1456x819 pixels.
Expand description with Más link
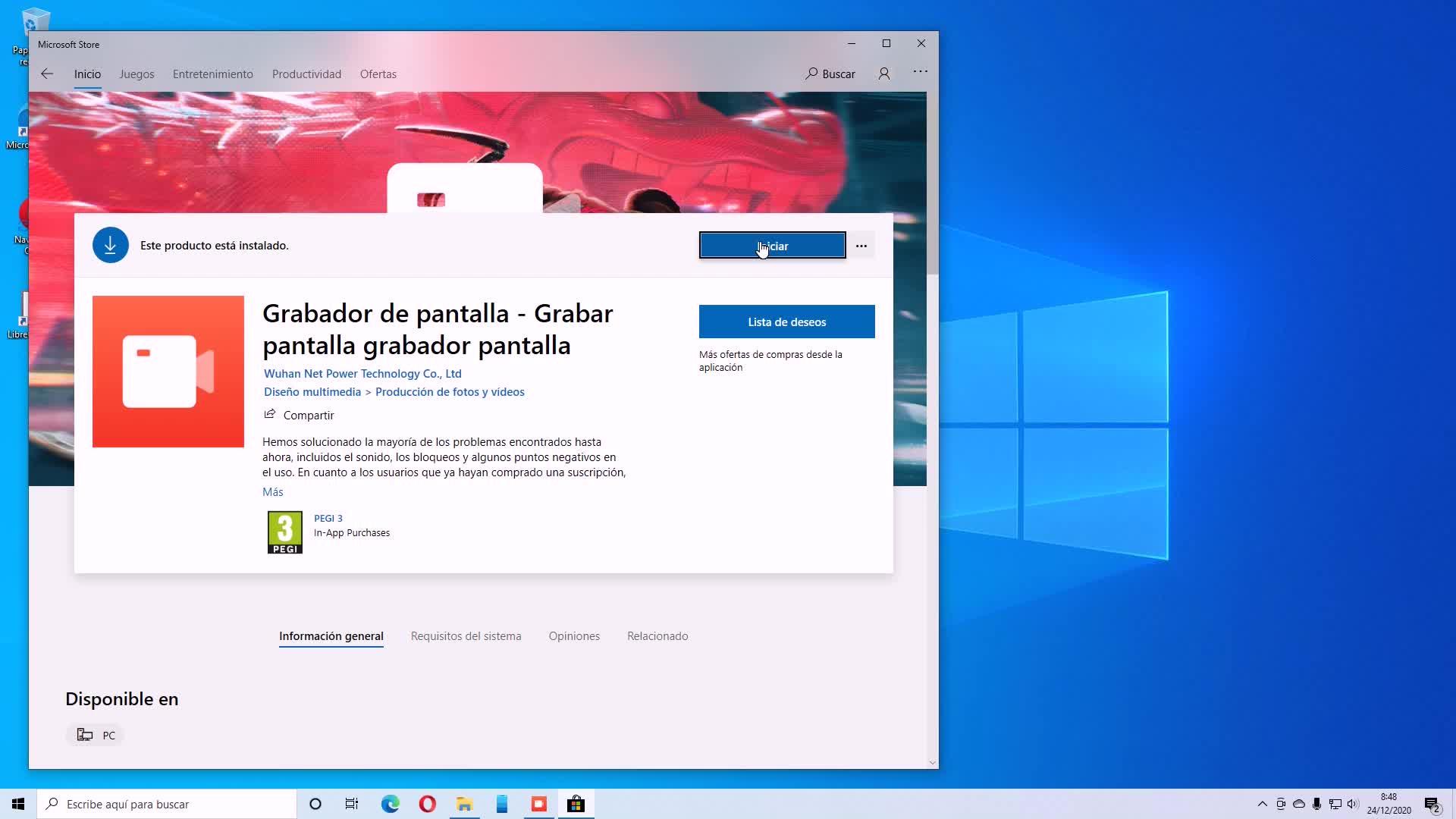click(x=272, y=492)
